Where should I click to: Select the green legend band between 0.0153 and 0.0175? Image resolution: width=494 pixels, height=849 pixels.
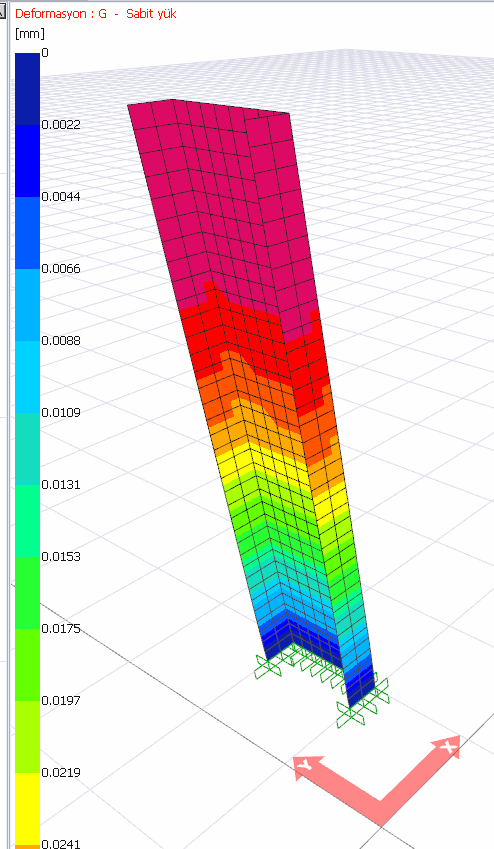(27, 593)
